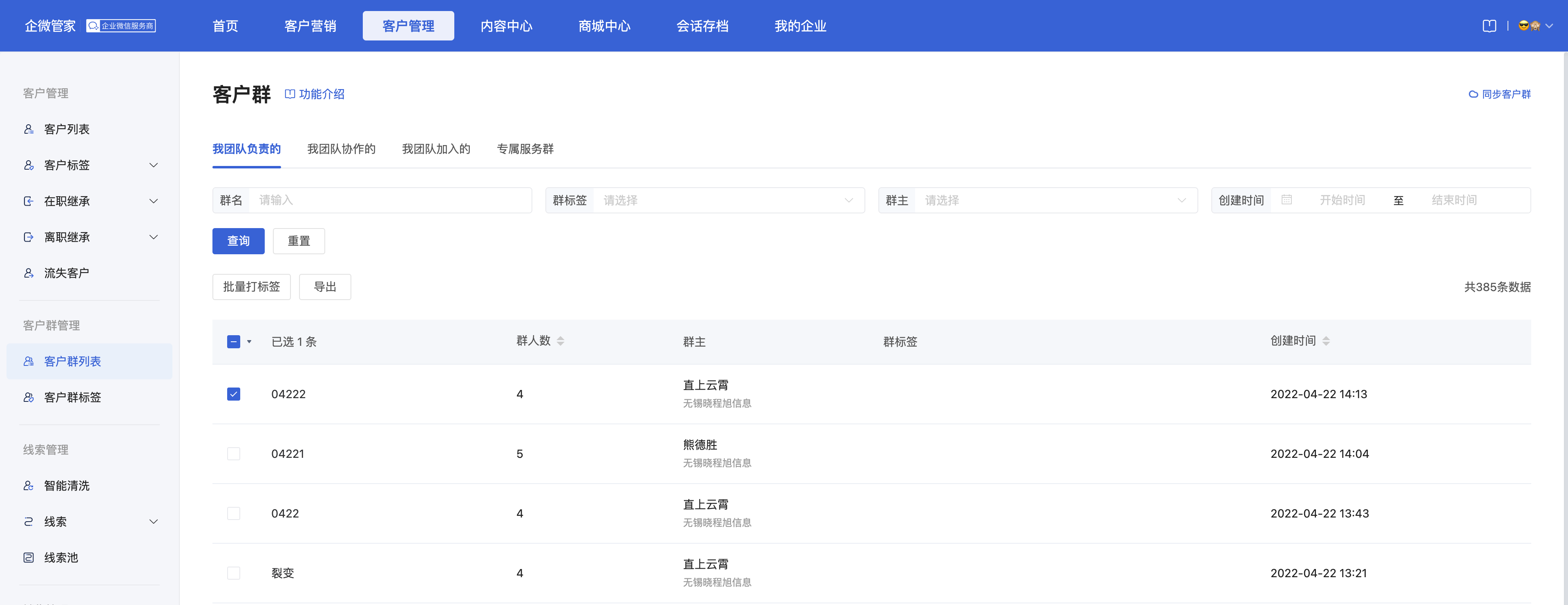Click the 企业微信服务商 badge
1568x605 pixels.
click(121, 26)
